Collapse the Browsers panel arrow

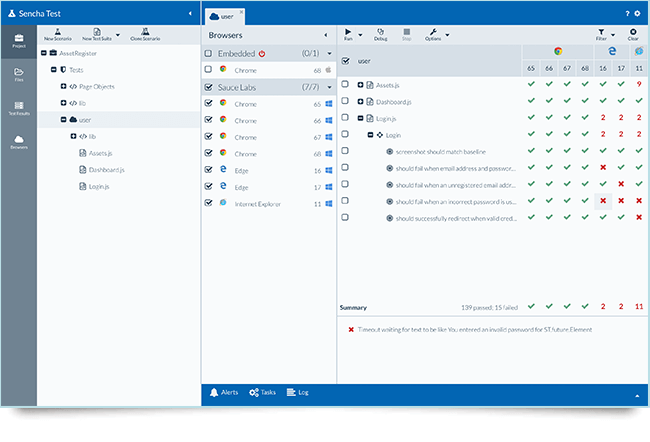(326, 35)
